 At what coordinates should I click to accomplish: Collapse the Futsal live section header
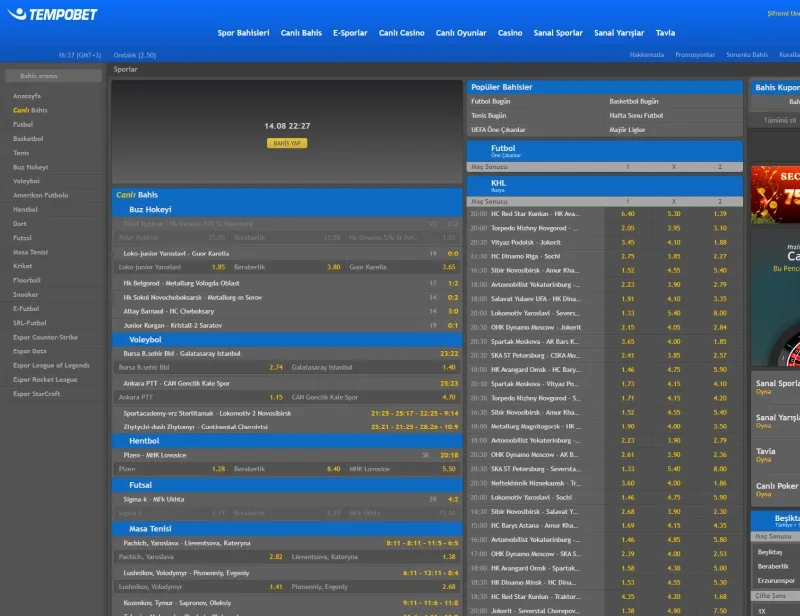click(287, 485)
